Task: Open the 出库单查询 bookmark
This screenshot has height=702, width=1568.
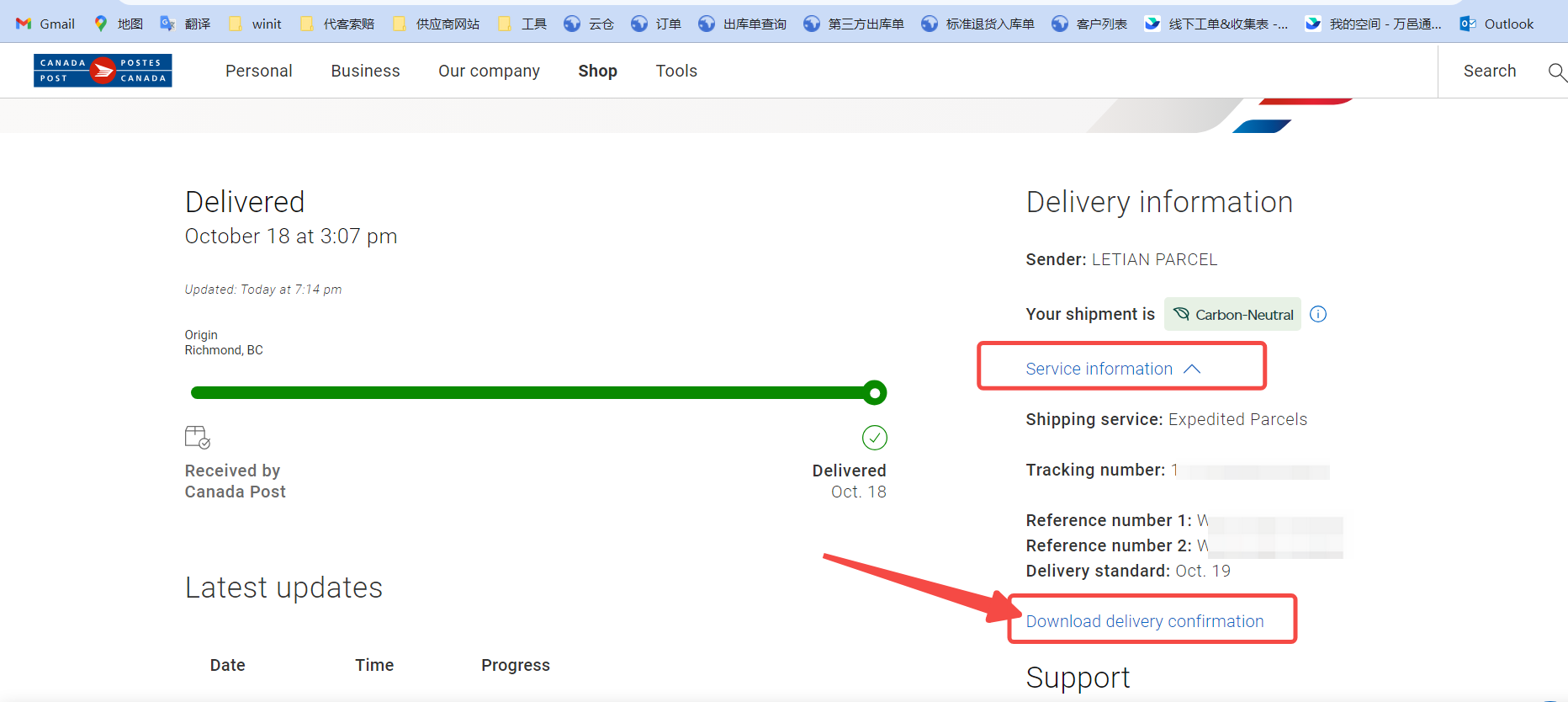Action: point(742,24)
